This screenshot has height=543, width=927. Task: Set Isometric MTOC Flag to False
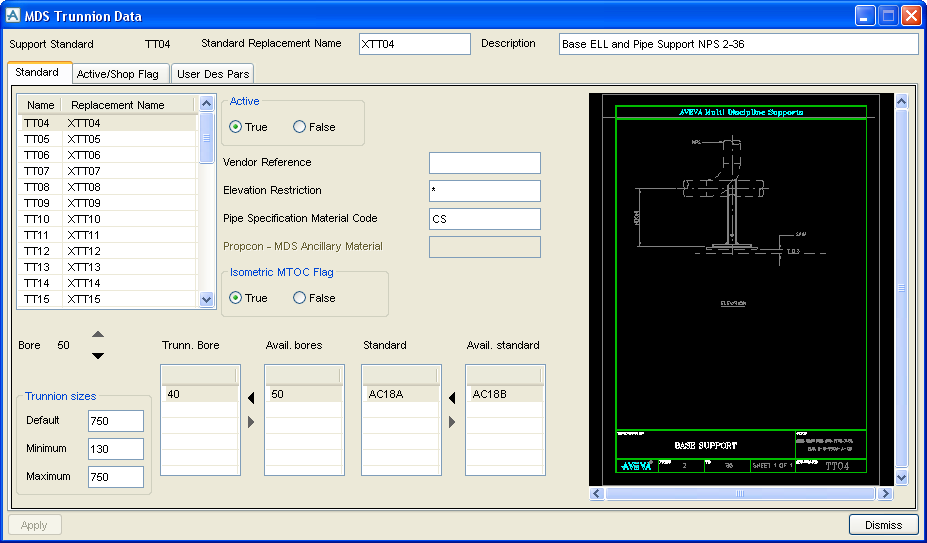(315, 298)
